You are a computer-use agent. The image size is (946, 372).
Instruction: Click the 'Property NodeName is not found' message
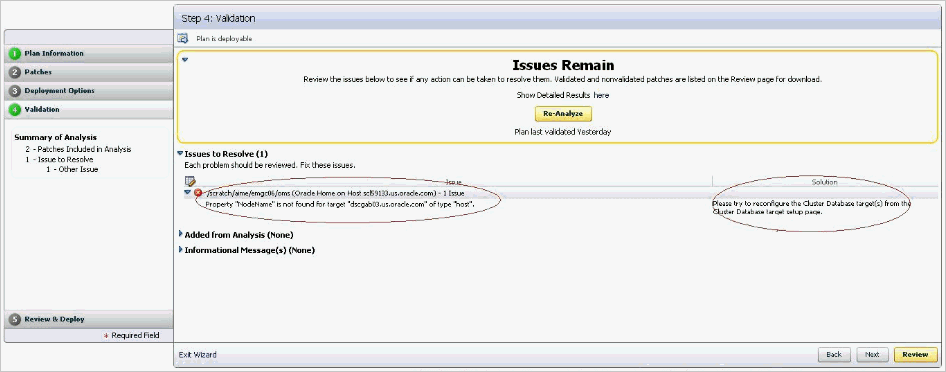click(340, 204)
